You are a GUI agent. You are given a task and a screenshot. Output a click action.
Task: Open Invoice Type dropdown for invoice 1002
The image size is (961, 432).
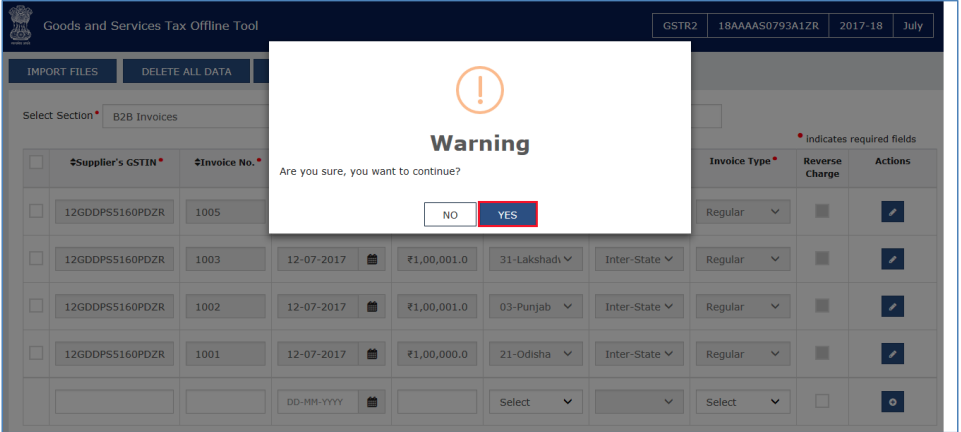click(x=743, y=306)
